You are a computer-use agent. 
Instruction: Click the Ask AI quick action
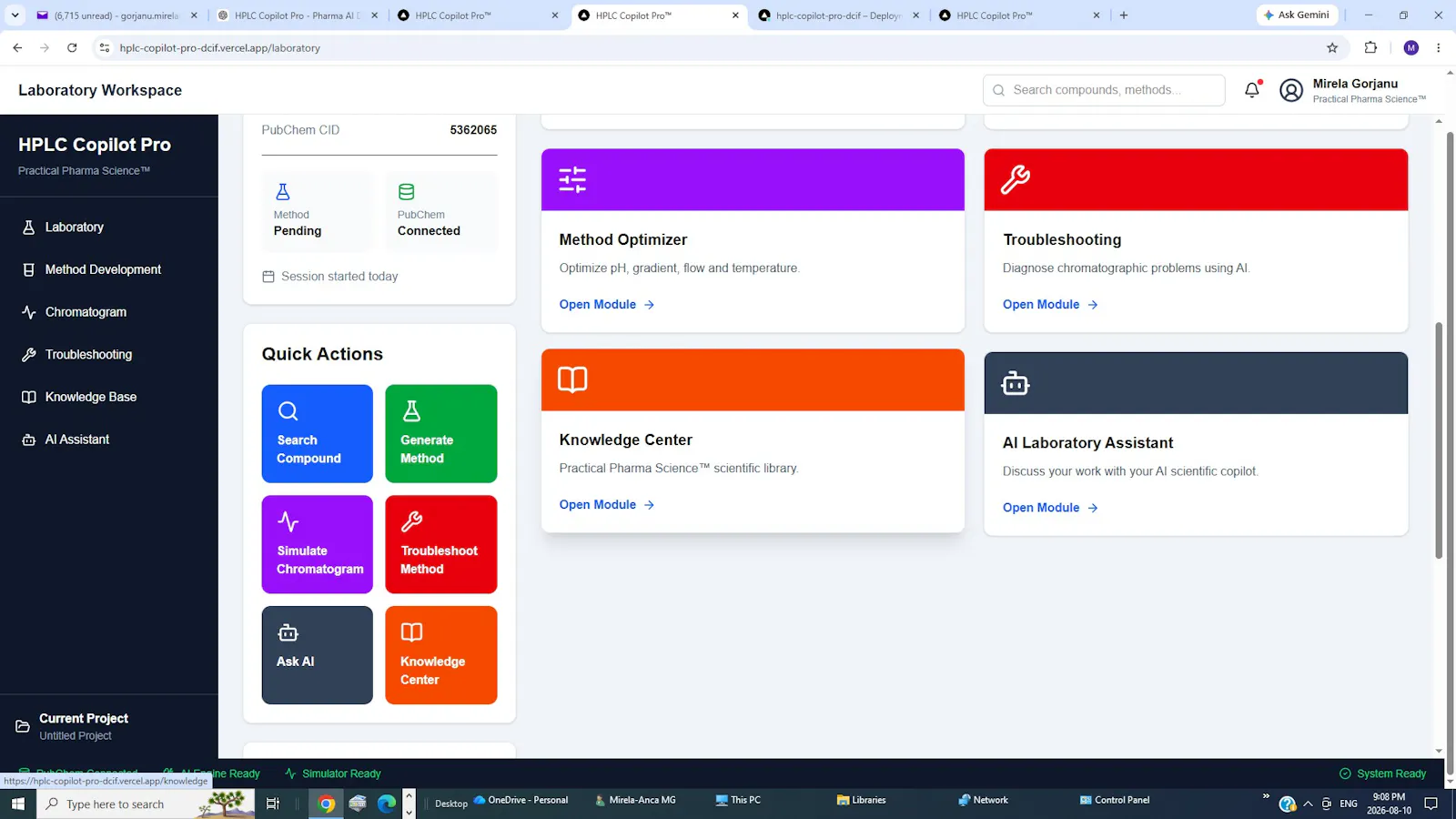[x=318, y=655]
